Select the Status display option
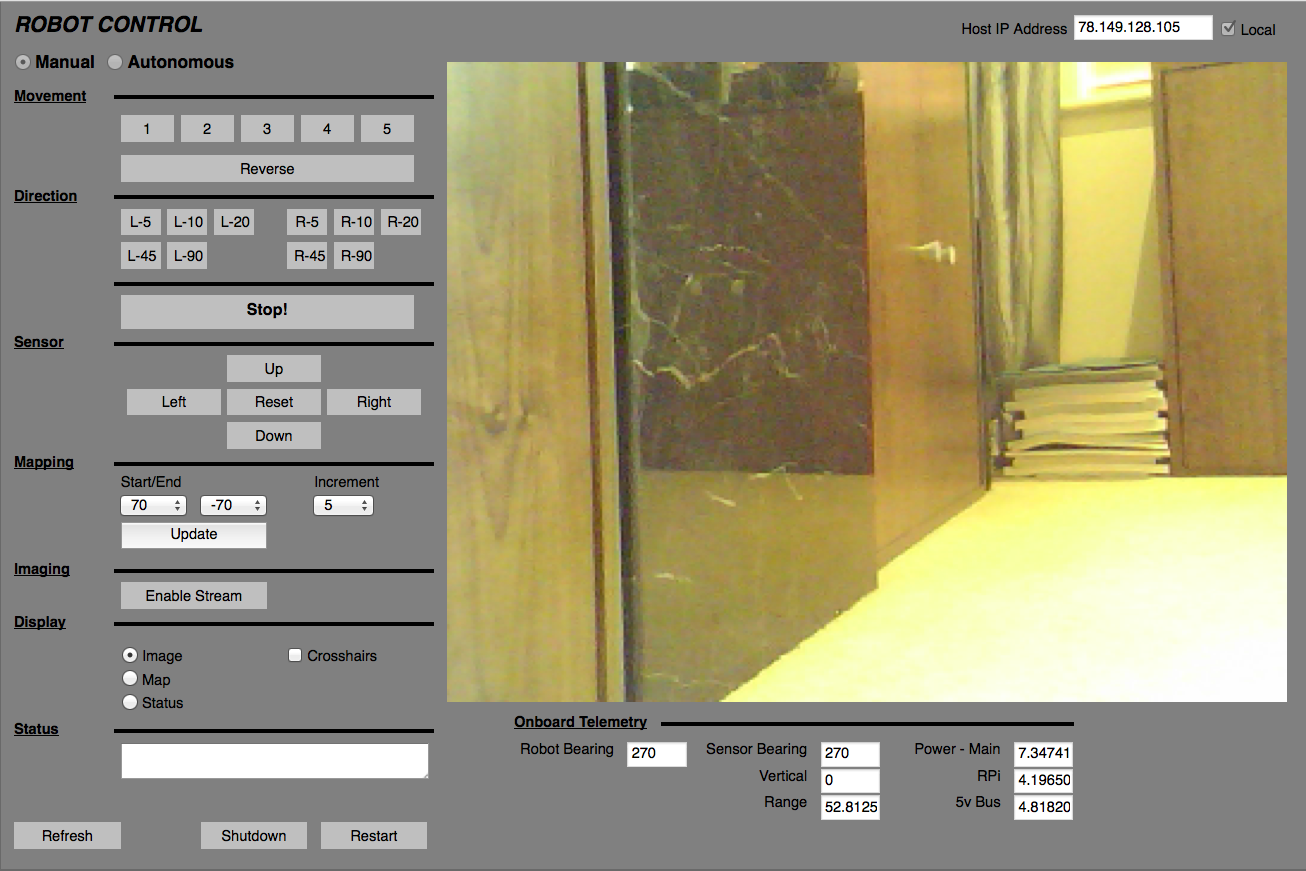 130,702
